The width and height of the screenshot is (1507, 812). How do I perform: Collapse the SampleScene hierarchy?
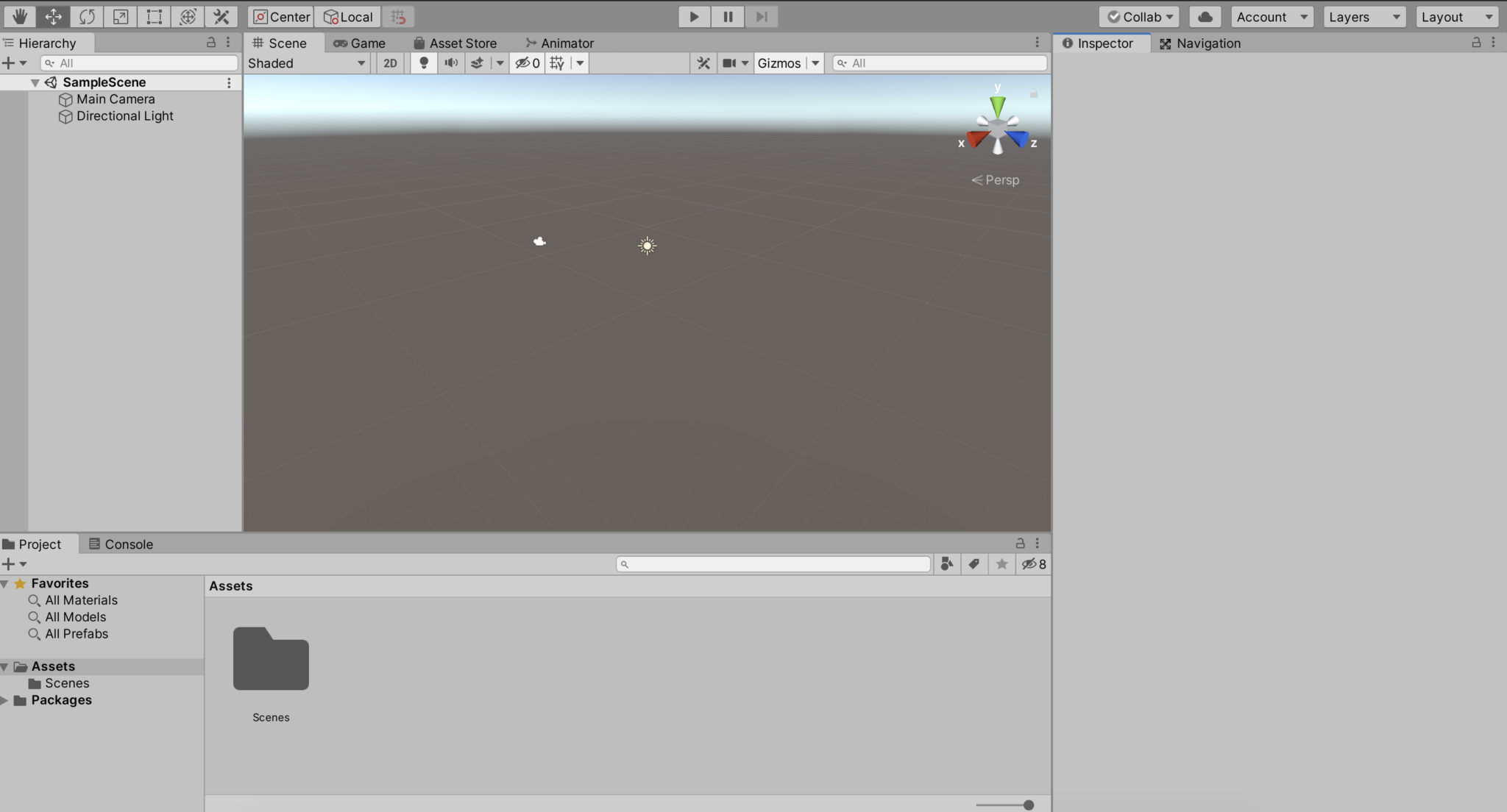35,82
